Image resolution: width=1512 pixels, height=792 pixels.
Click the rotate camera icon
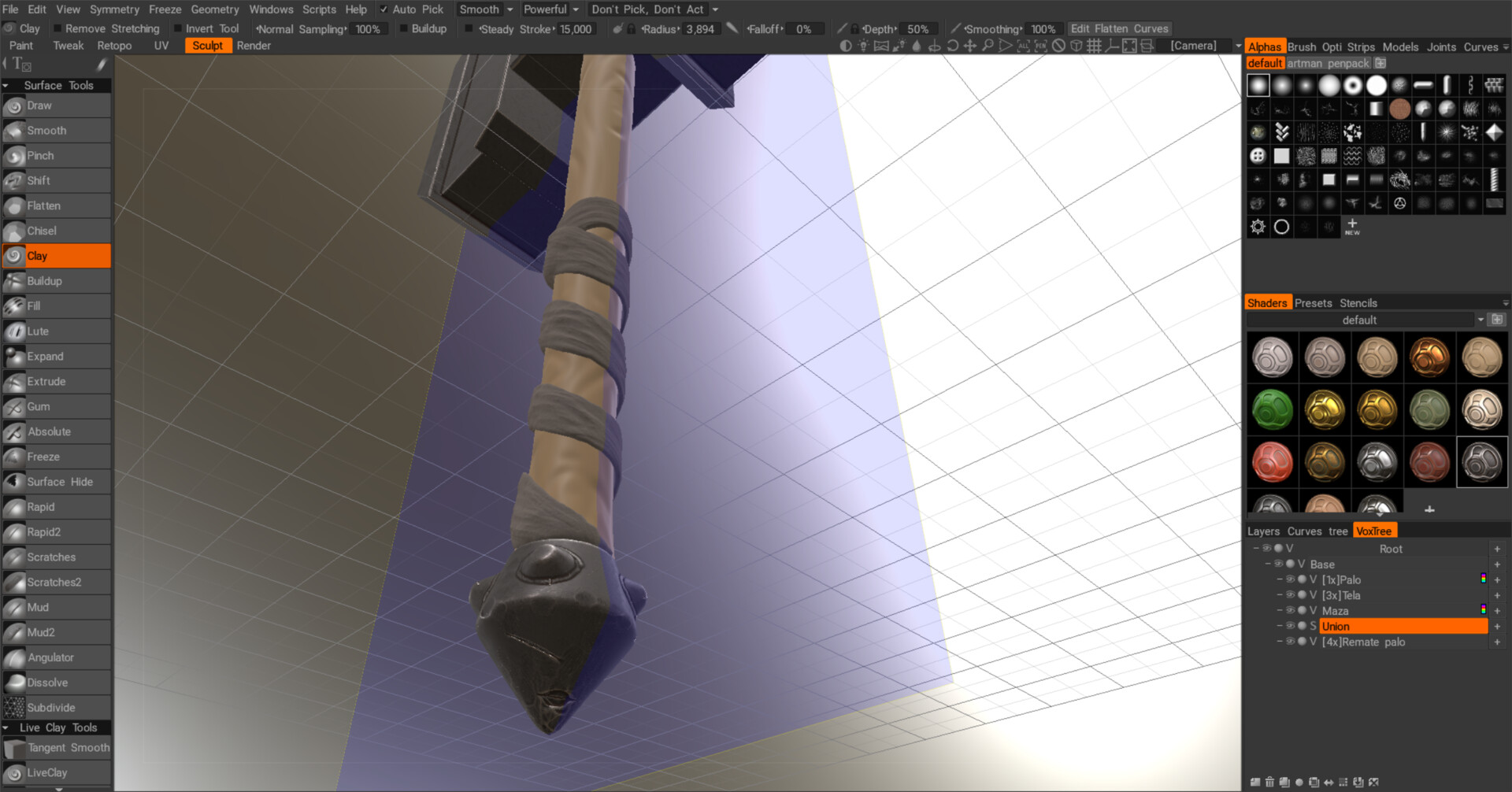(953, 46)
